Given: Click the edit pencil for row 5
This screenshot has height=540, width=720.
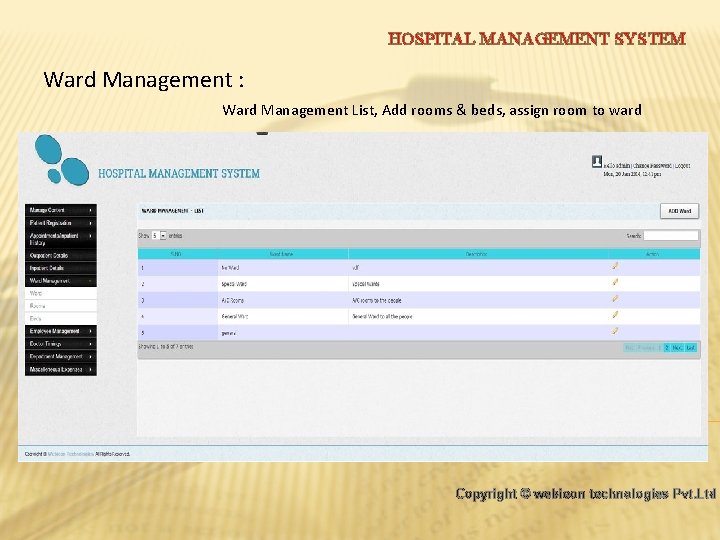Looking at the screenshot, I should click(615, 331).
